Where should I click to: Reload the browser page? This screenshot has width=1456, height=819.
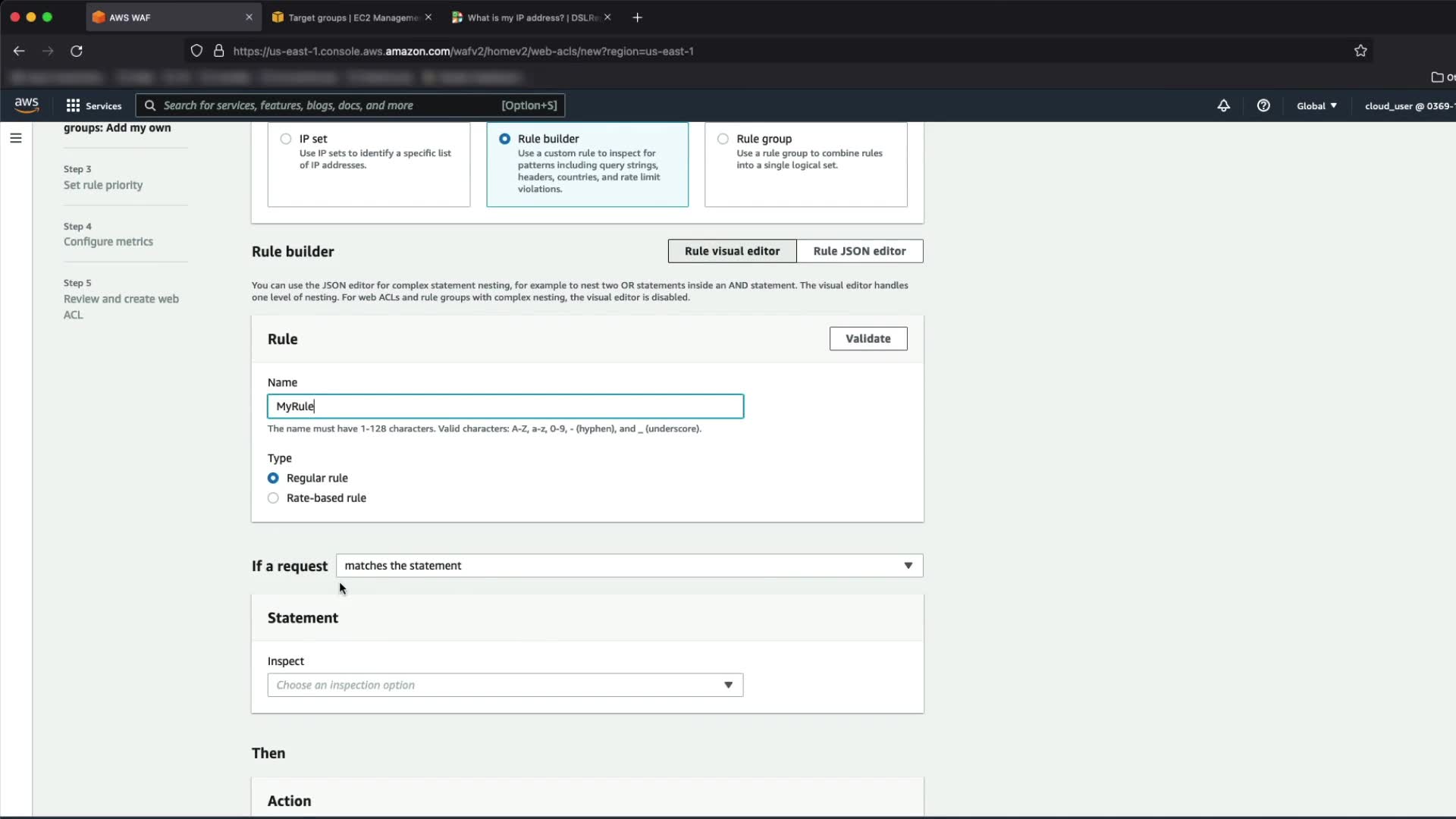[77, 51]
